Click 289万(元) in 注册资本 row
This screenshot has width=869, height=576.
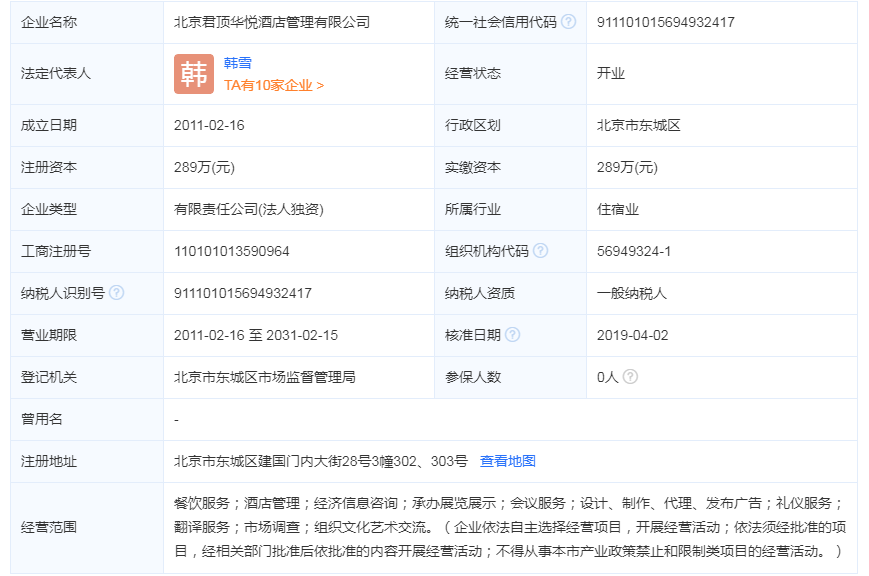coord(205,167)
